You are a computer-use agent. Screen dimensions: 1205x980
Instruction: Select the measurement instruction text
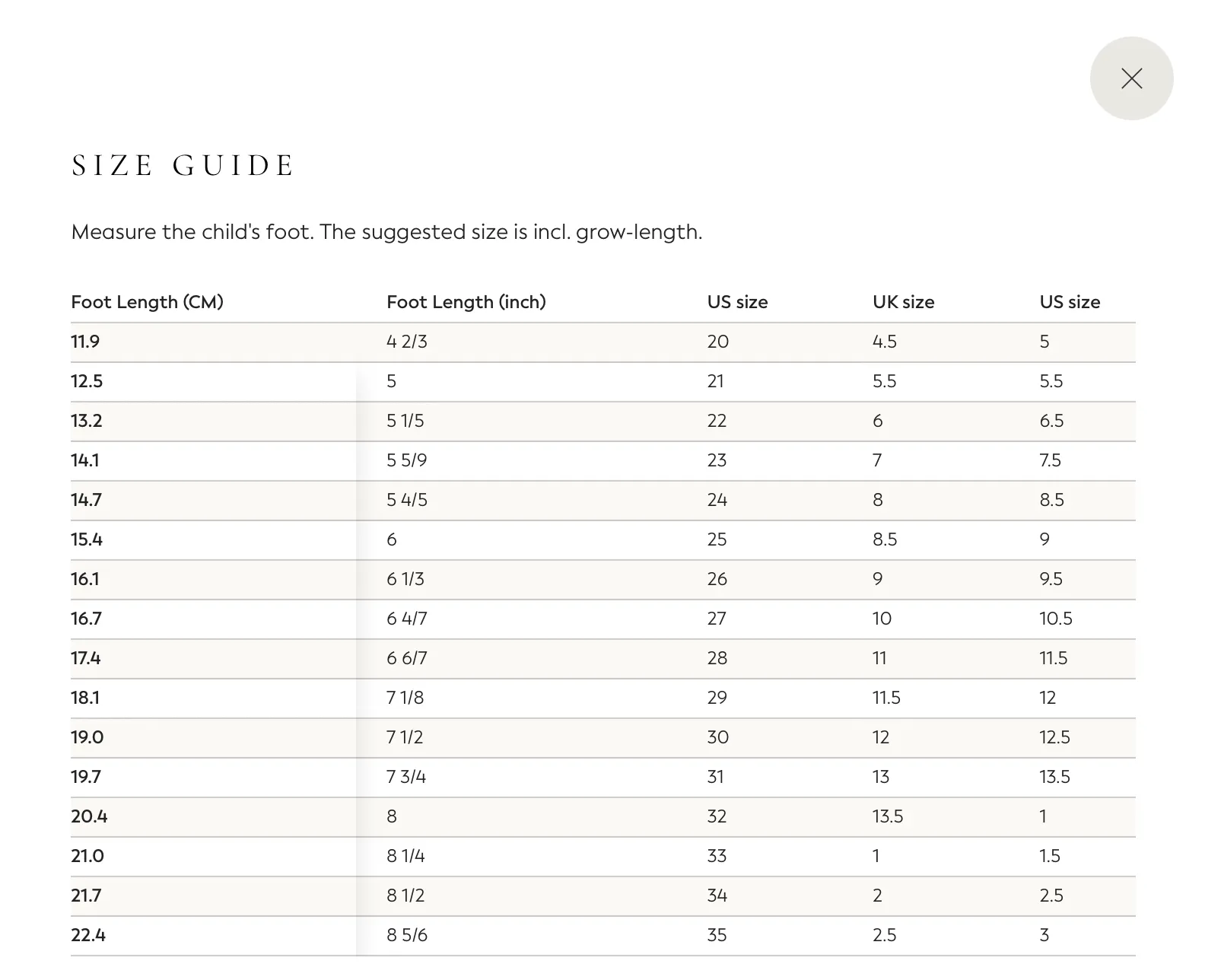386,232
